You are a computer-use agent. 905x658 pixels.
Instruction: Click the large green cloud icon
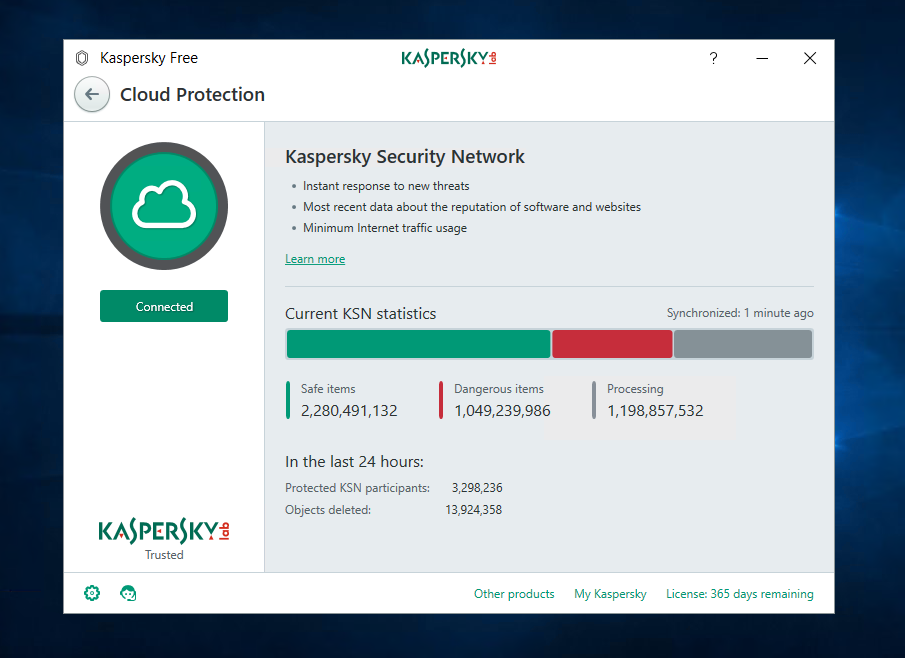(x=164, y=206)
